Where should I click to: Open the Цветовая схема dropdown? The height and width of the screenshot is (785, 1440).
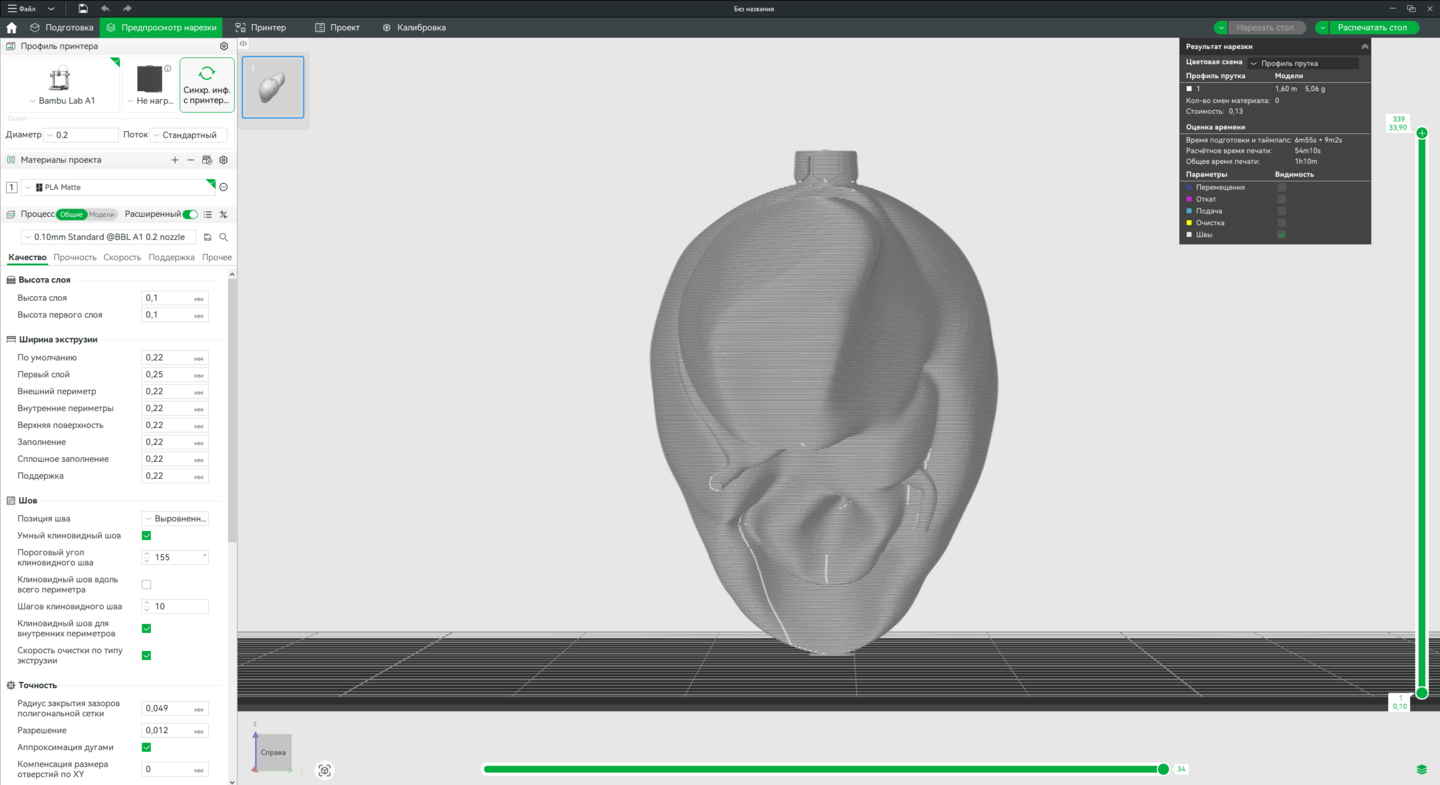click(x=1303, y=63)
